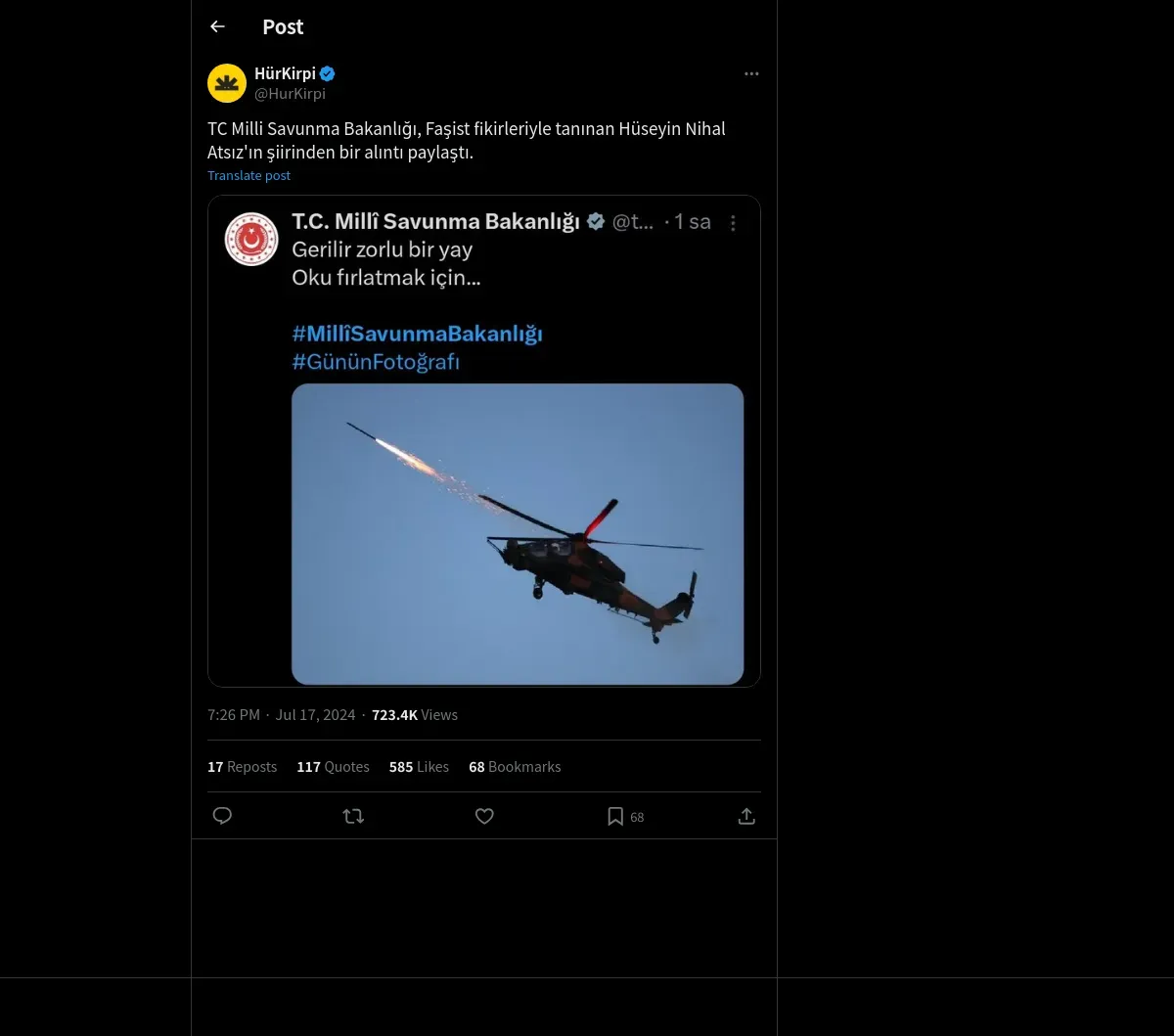The height and width of the screenshot is (1036, 1174).
Task: Click the Post header title
Action: coord(283,26)
